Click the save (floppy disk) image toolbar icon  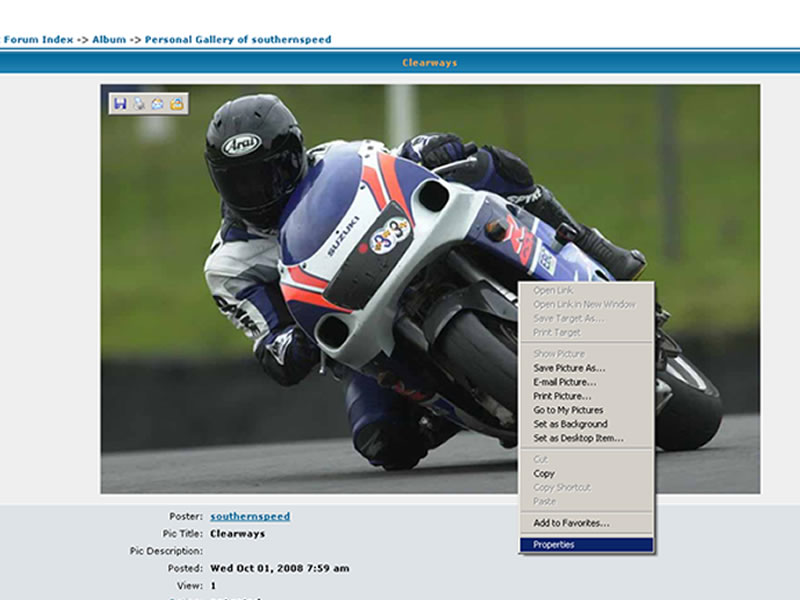[120, 103]
